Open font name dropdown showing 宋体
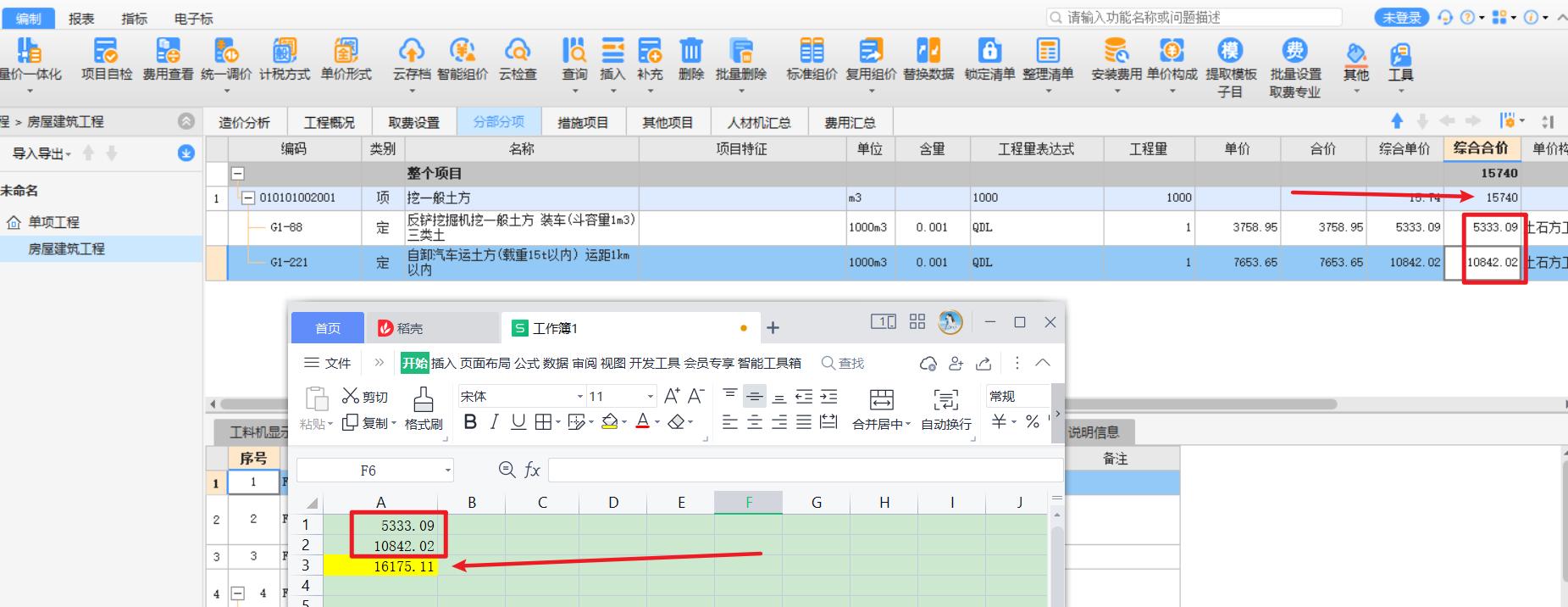Viewport: 1568px width, 607px height. 580,396
